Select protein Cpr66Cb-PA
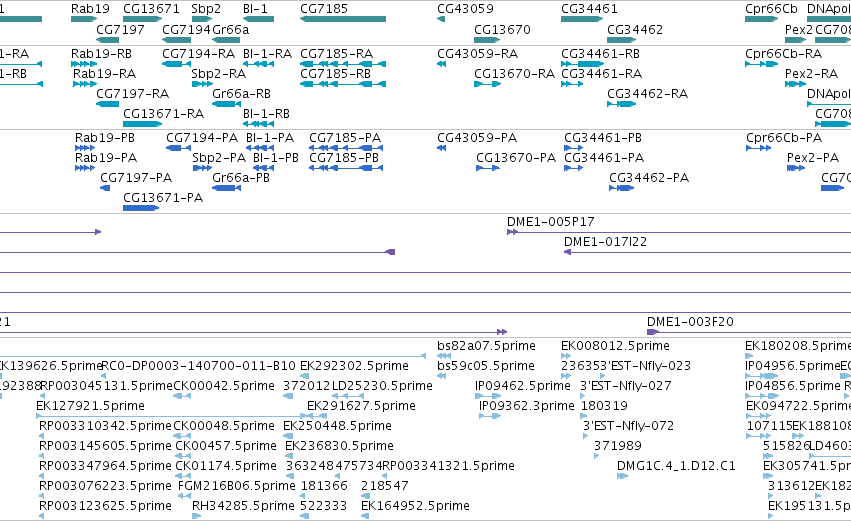The width and height of the screenshot is (851, 521). coord(784,138)
